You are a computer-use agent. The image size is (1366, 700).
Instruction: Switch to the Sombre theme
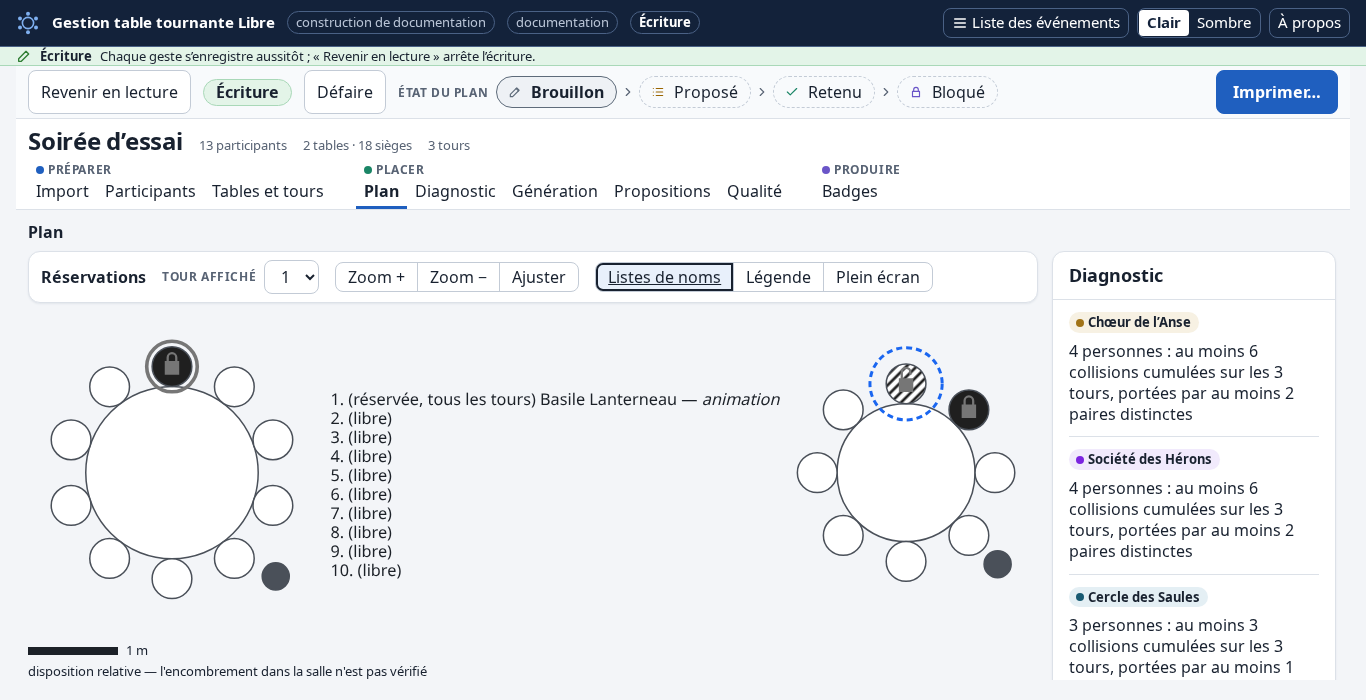[1224, 23]
